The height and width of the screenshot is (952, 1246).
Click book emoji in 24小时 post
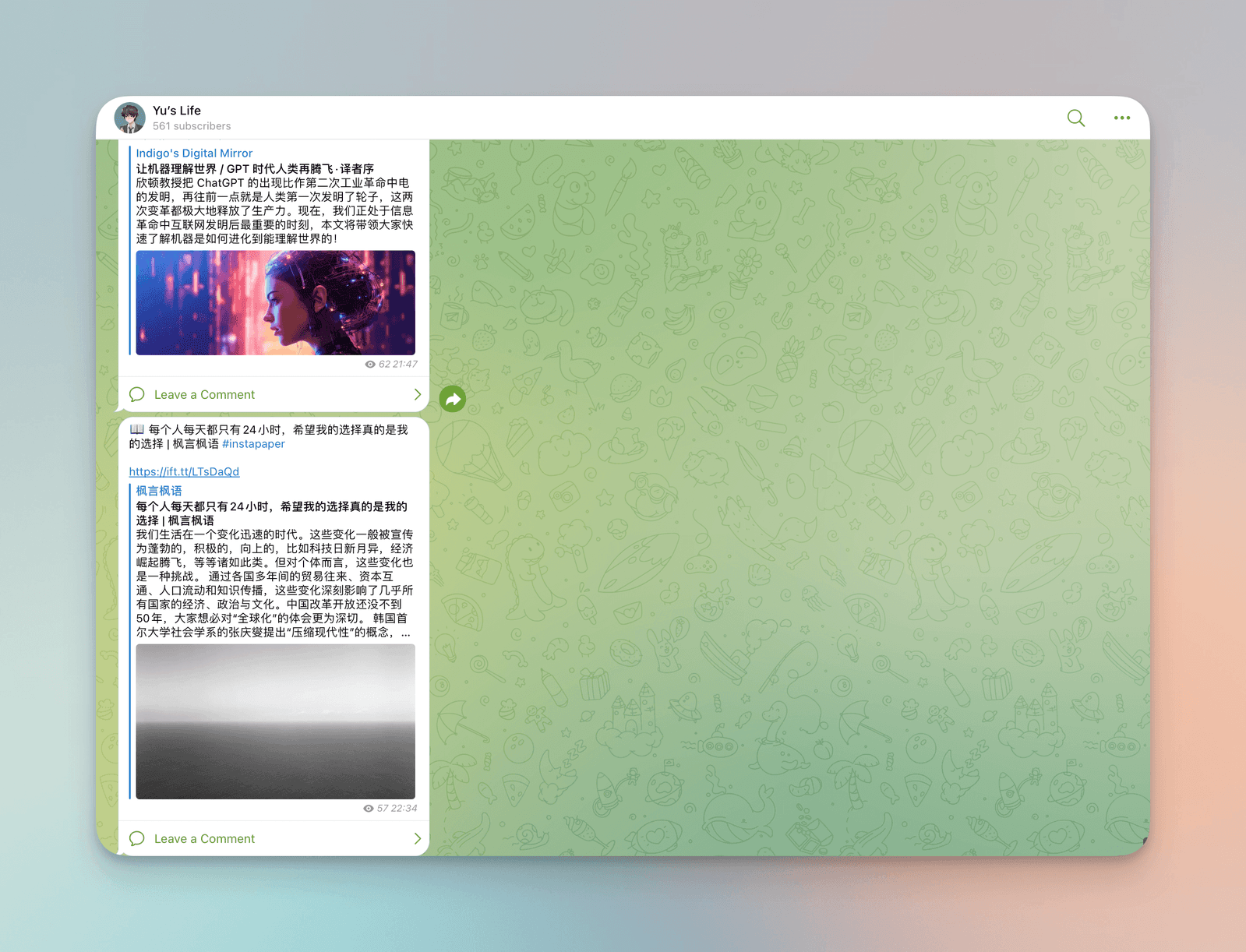(136, 429)
